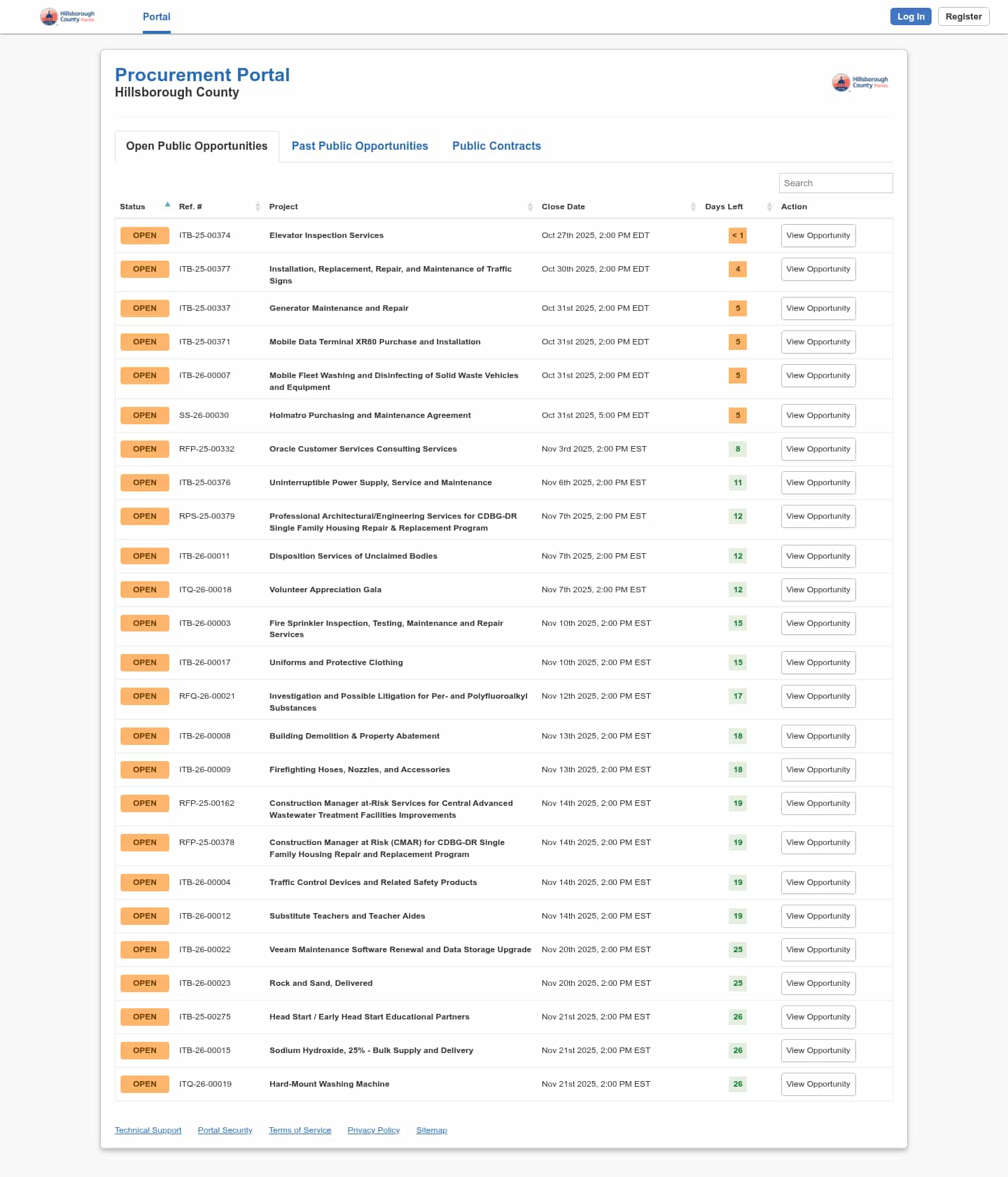Sort by Days Left column arrows
Image resolution: width=1008 pixels, height=1177 pixels.
769,207
